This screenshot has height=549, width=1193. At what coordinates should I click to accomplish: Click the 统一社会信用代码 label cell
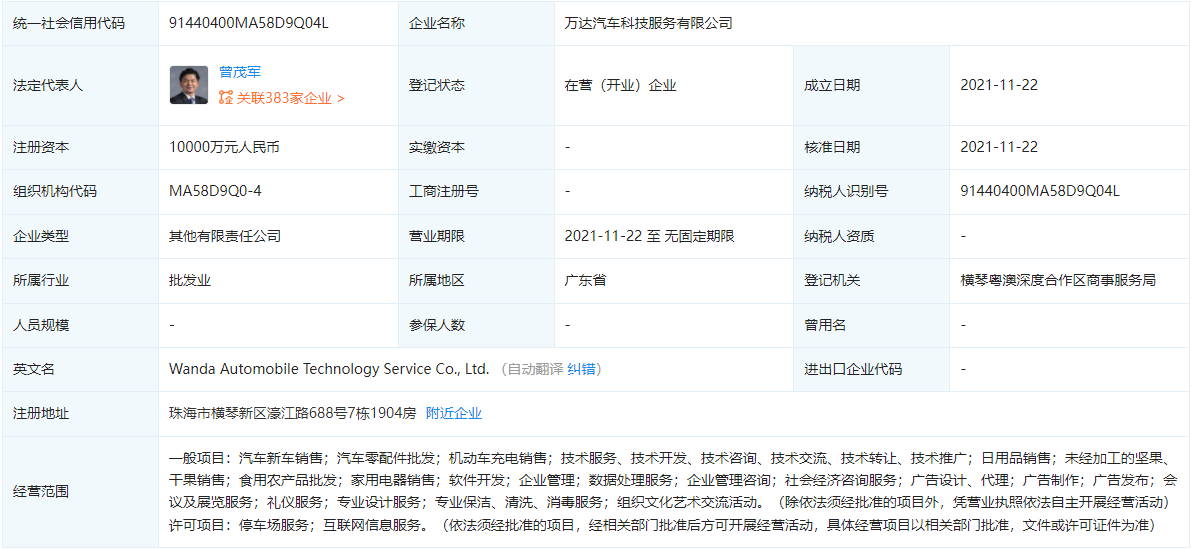pyautogui.click(x=80, y=24)
